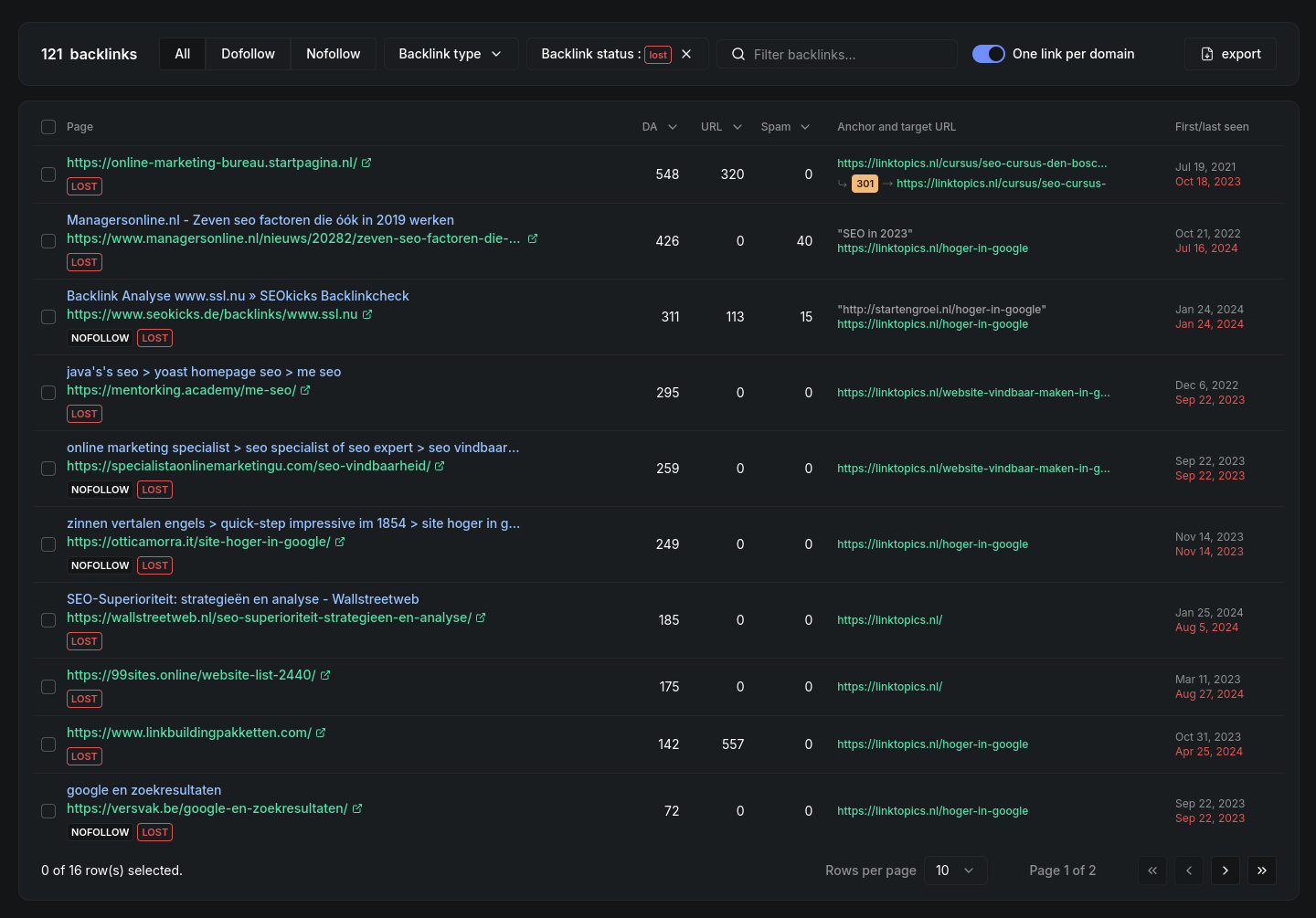Click Page 1 of 2 label
This screenshot has width=1316, height=918.
1062,871
